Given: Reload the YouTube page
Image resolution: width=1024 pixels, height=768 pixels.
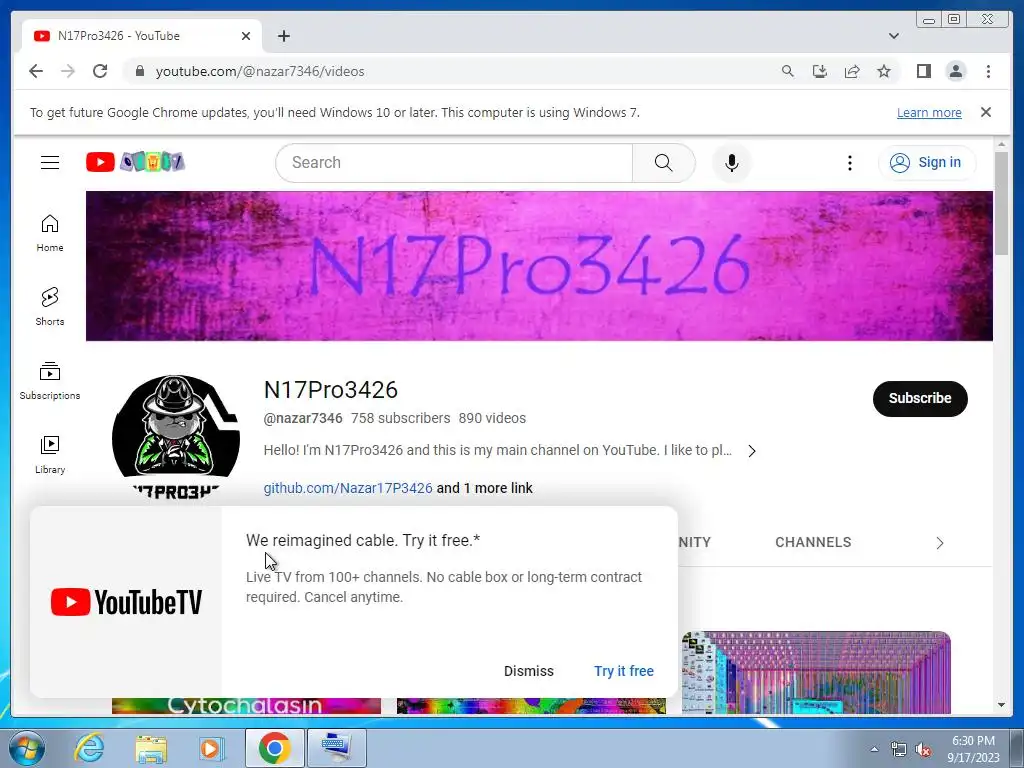Looking at the screenshot, I should [x=100, y=71].
